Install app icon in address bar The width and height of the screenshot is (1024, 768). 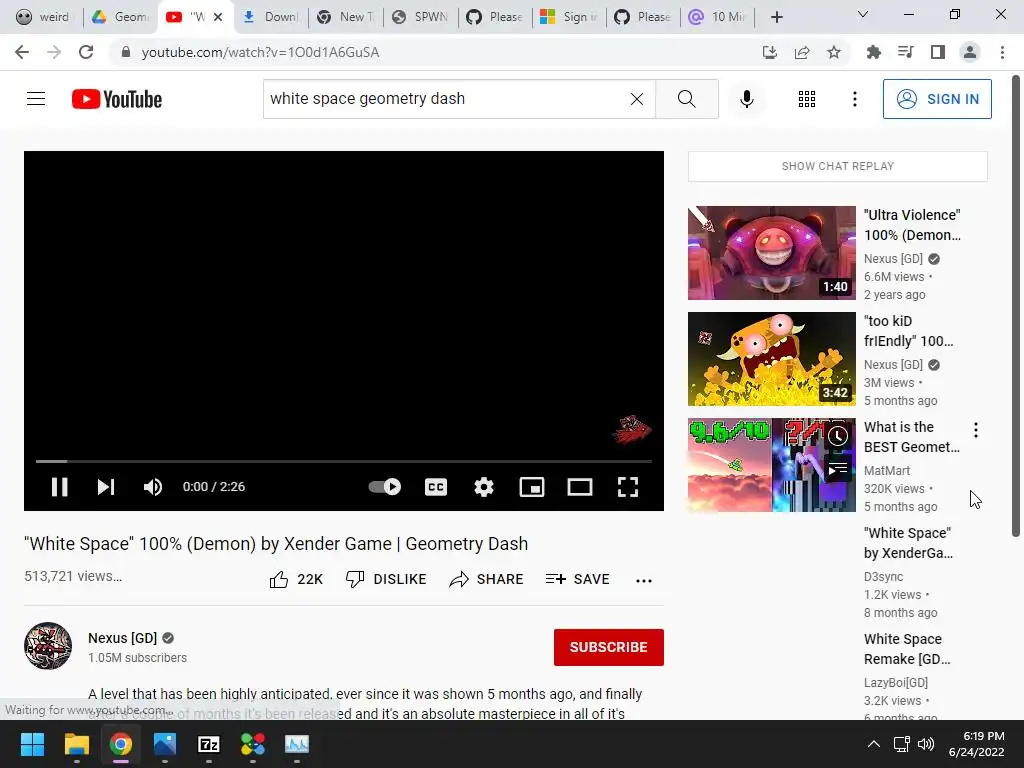[x=770, y=52]
